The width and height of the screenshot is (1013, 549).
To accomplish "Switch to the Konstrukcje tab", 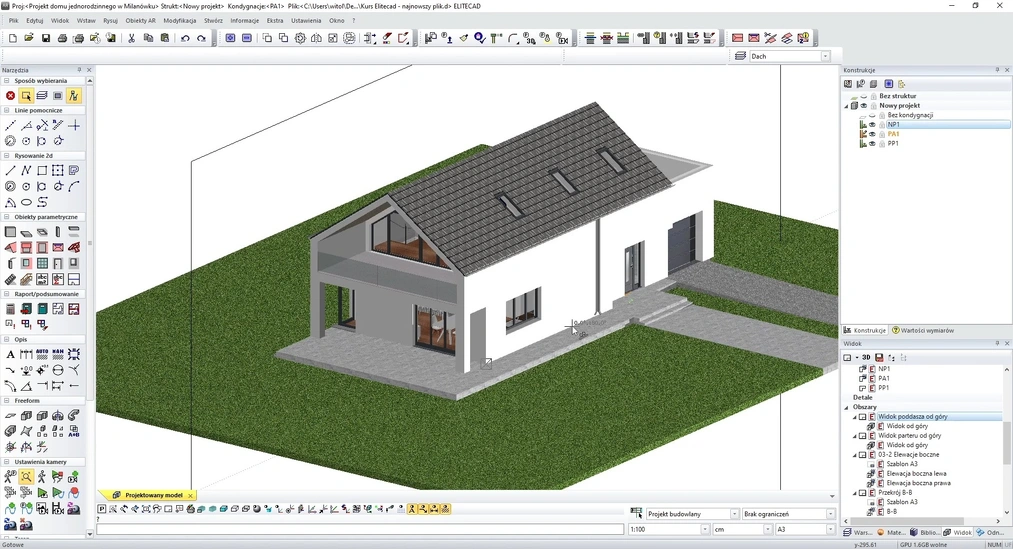I will coord(864,330).
